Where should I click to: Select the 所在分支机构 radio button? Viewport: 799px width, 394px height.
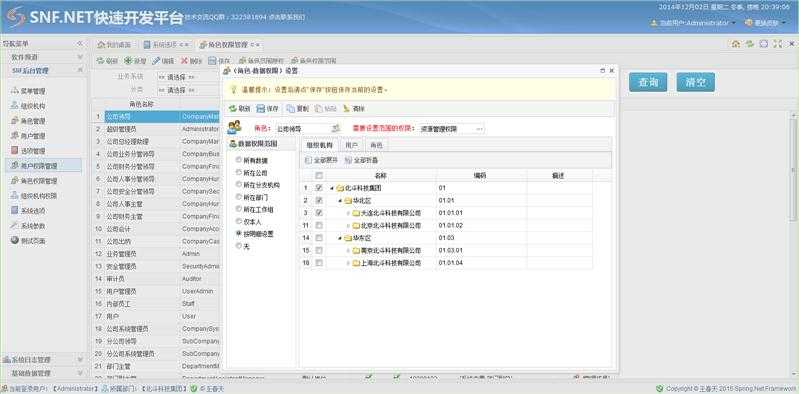238,185
